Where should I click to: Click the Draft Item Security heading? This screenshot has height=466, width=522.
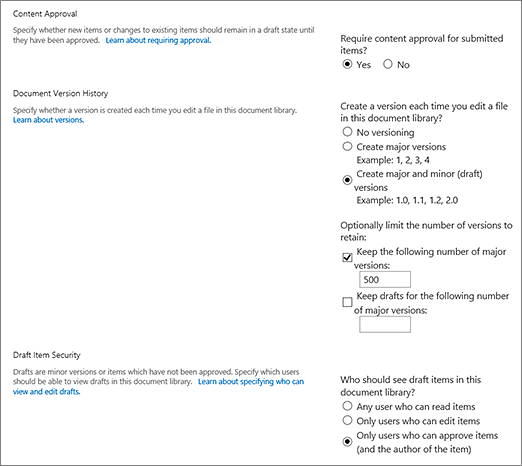coord(47,355)
